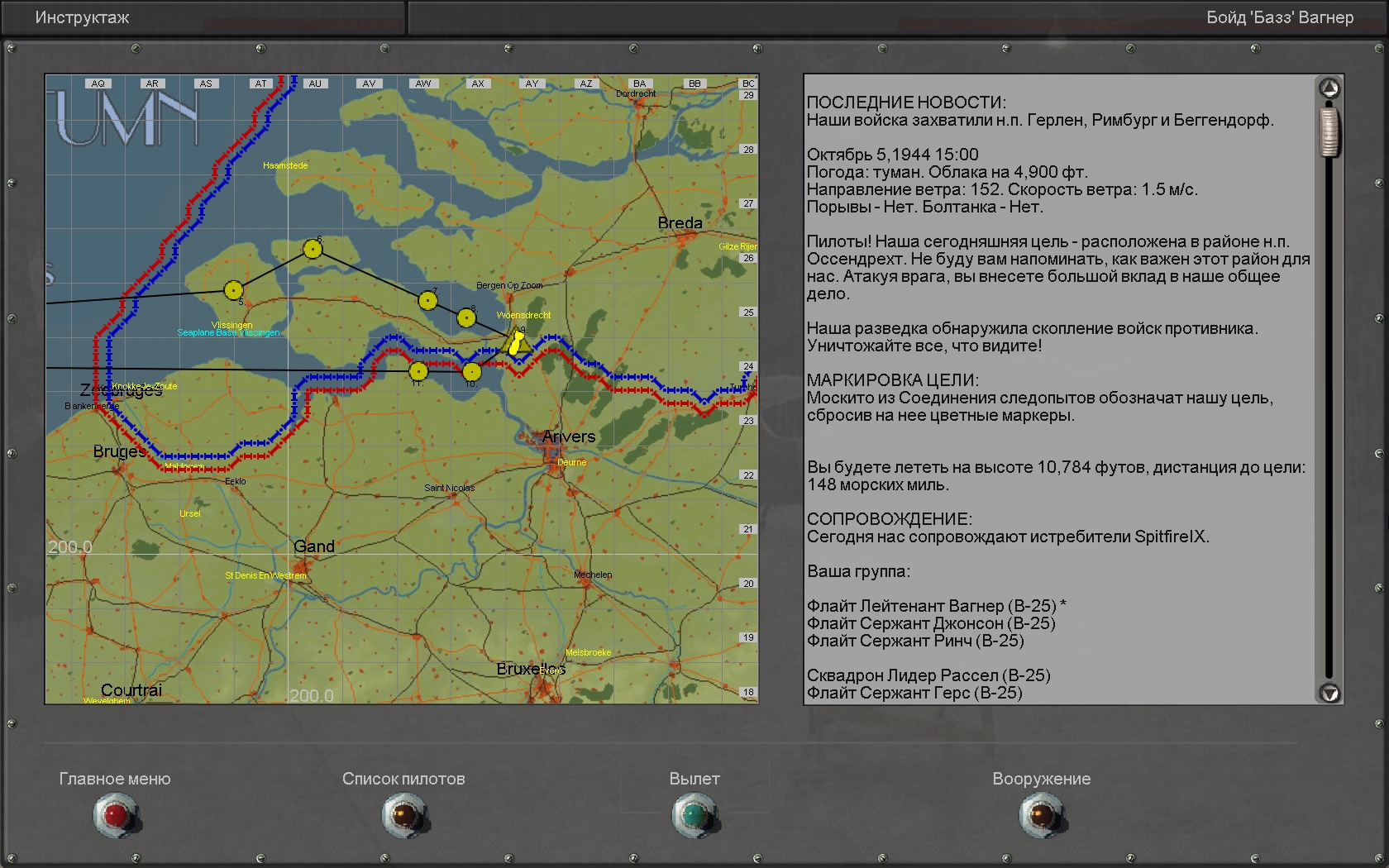
Task: Click the flight altitude line with 10,784 футов
Action: [x=1057, y=467]
